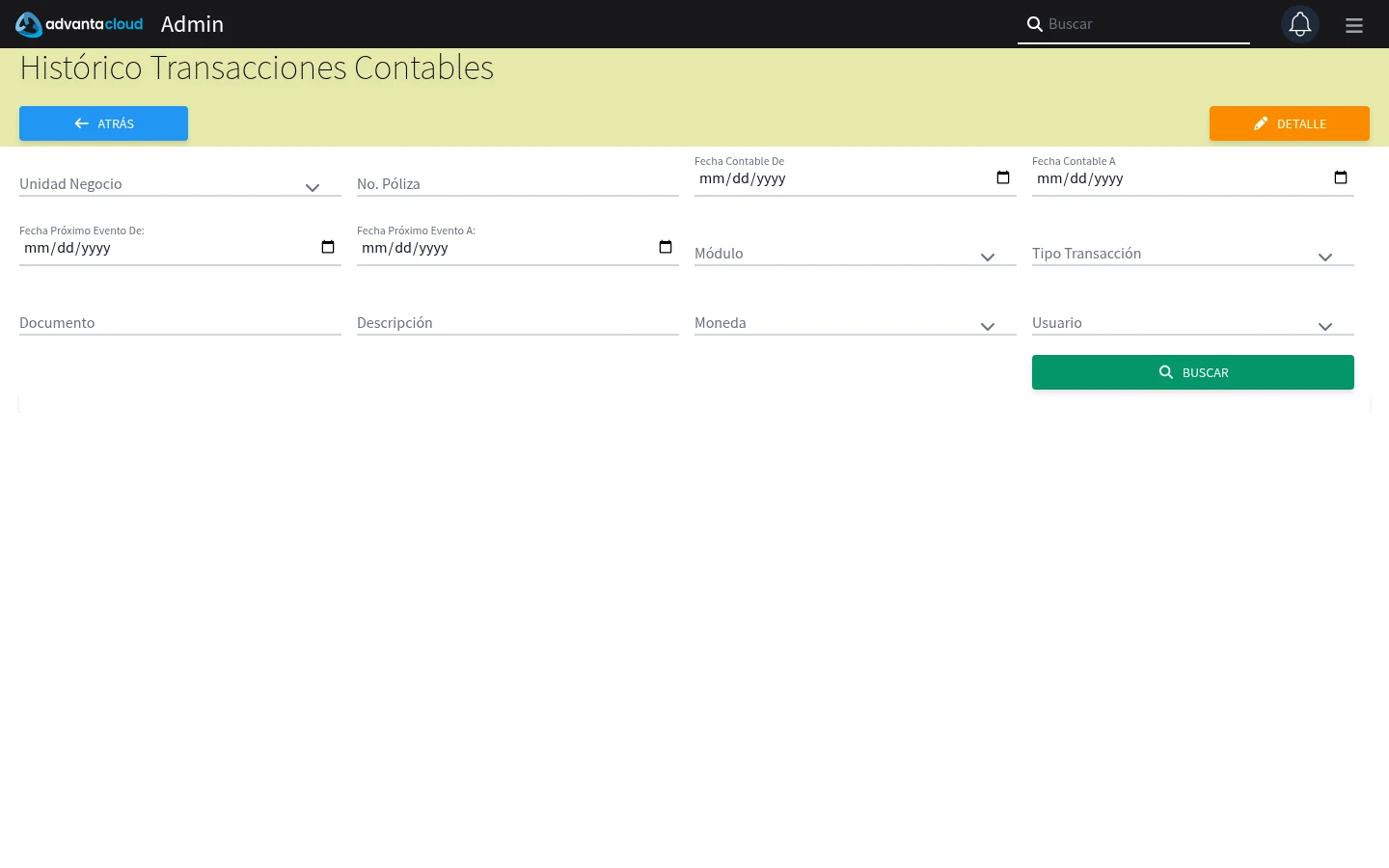Open the DETALLE button
Screen dimensions: 1389x868
coord(1290,123)
